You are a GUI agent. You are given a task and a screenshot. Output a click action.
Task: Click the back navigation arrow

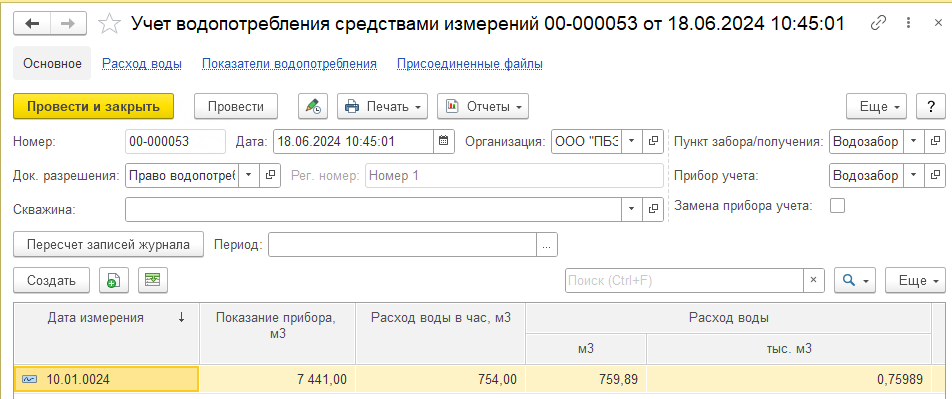tap(32, 24)
